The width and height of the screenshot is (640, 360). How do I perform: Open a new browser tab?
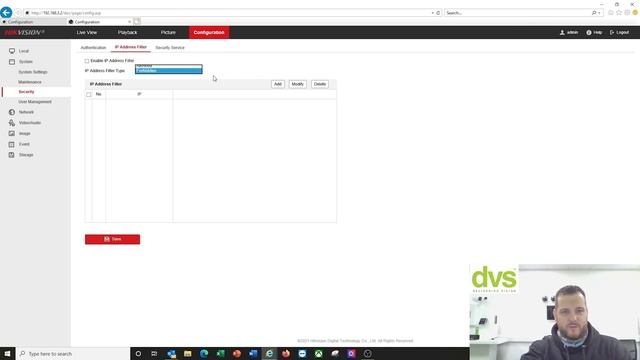[x=137, y=22]
